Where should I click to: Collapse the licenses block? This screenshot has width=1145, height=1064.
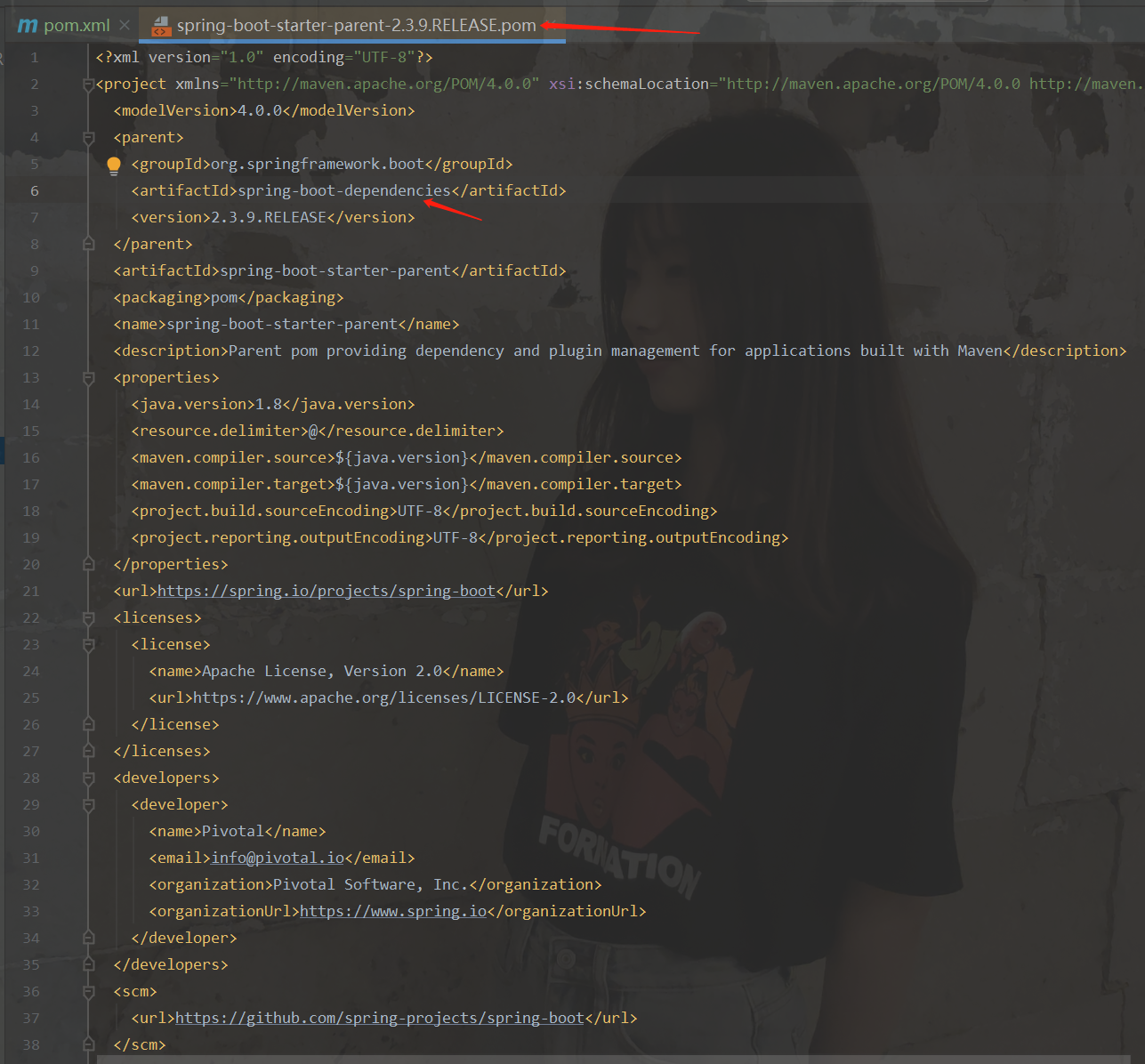[88, 618]
